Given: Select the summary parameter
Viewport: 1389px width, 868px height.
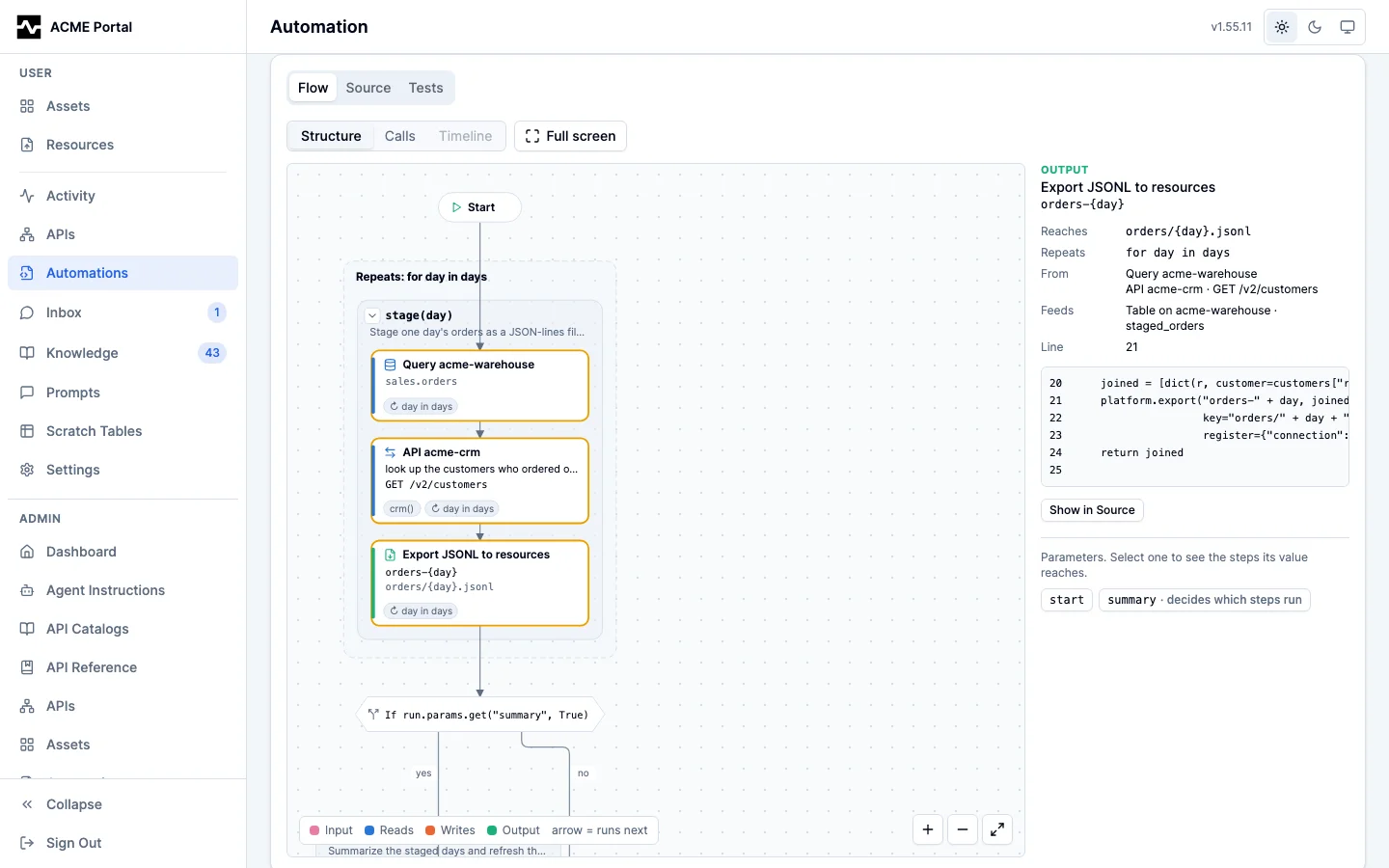Looking at the screenshot, I should coord(1205,600).
